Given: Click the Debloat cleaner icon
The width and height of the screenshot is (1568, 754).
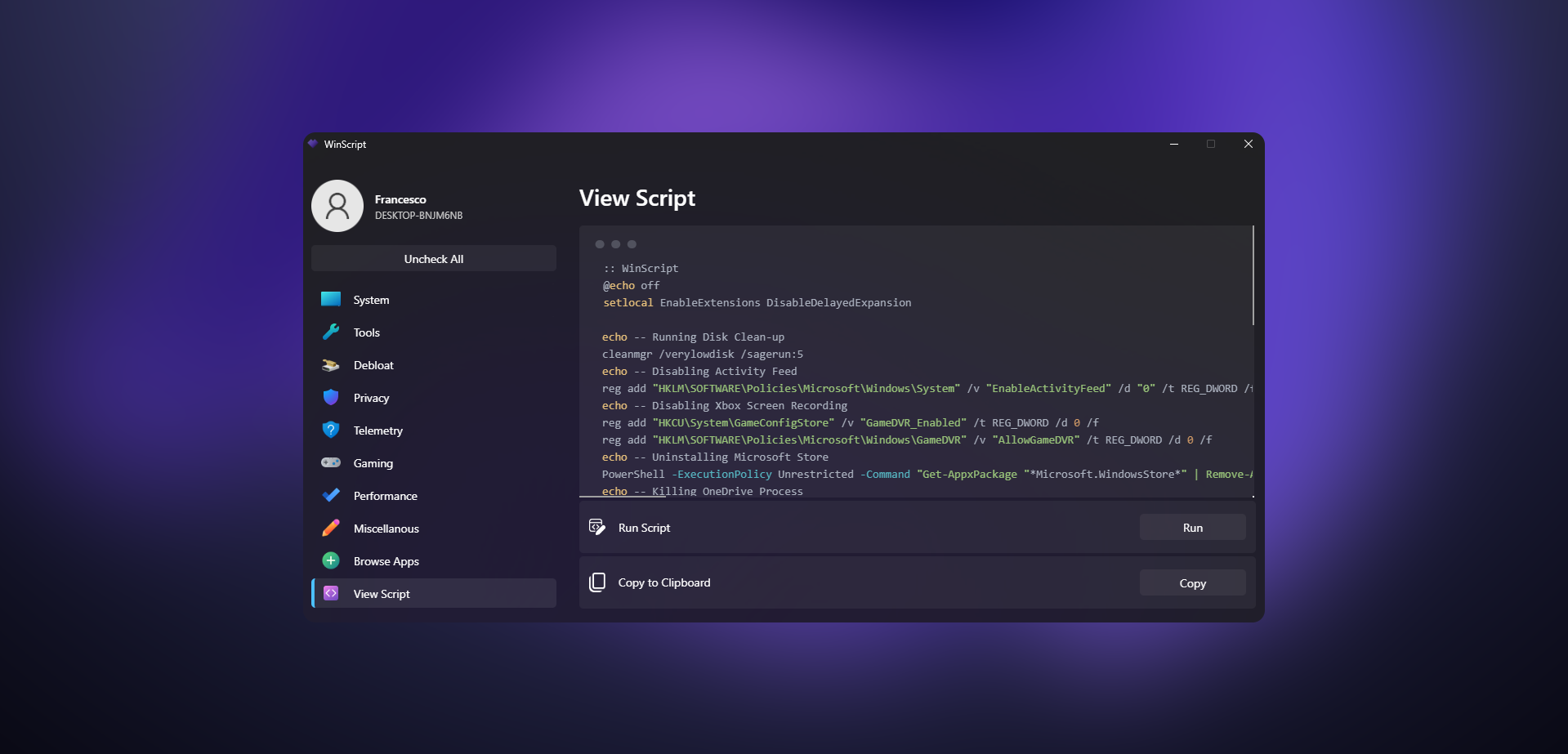Looking at the screenshot, I should click(x=330, y=364).
